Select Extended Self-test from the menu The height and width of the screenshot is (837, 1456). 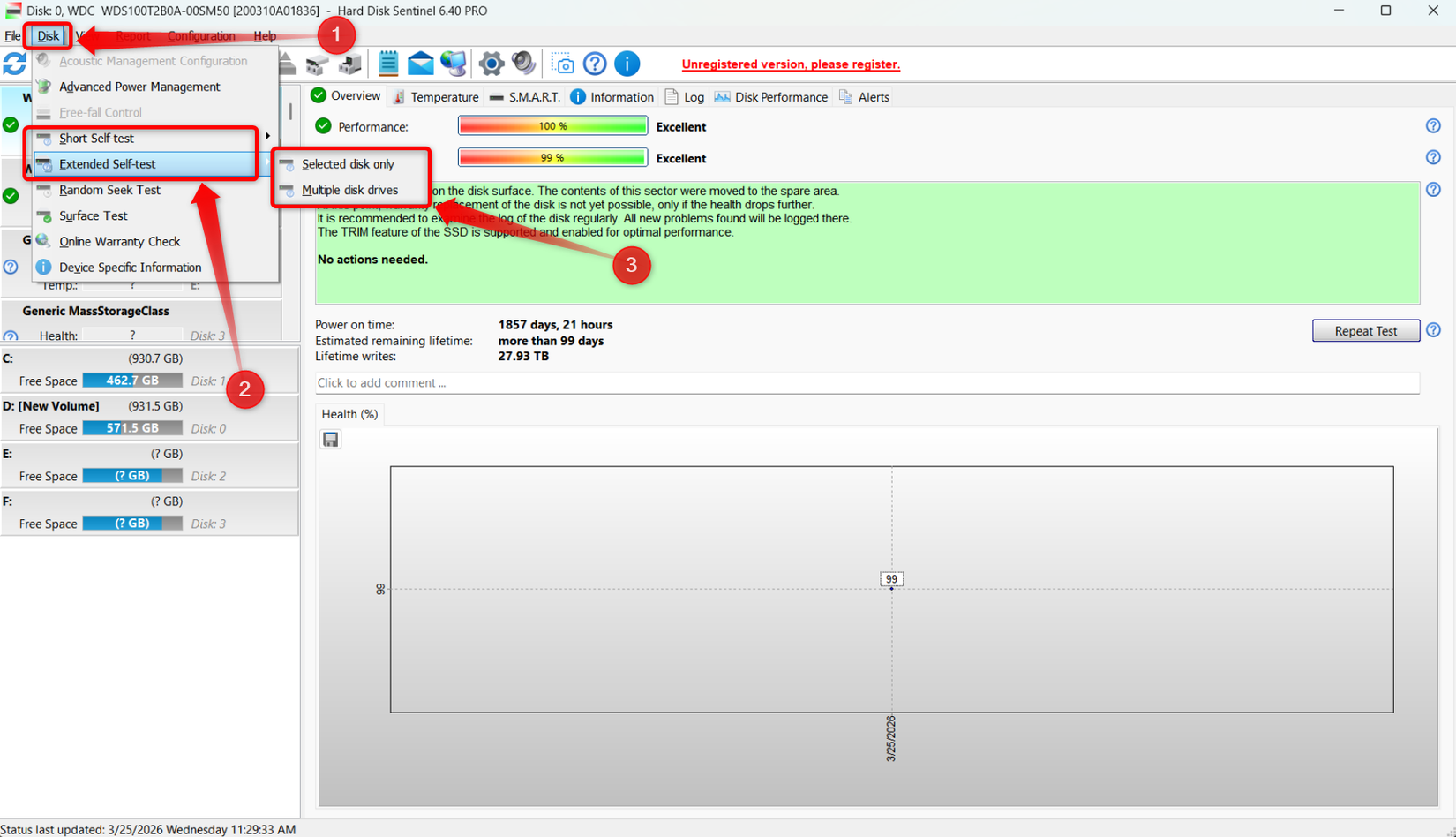coord(108,163)
